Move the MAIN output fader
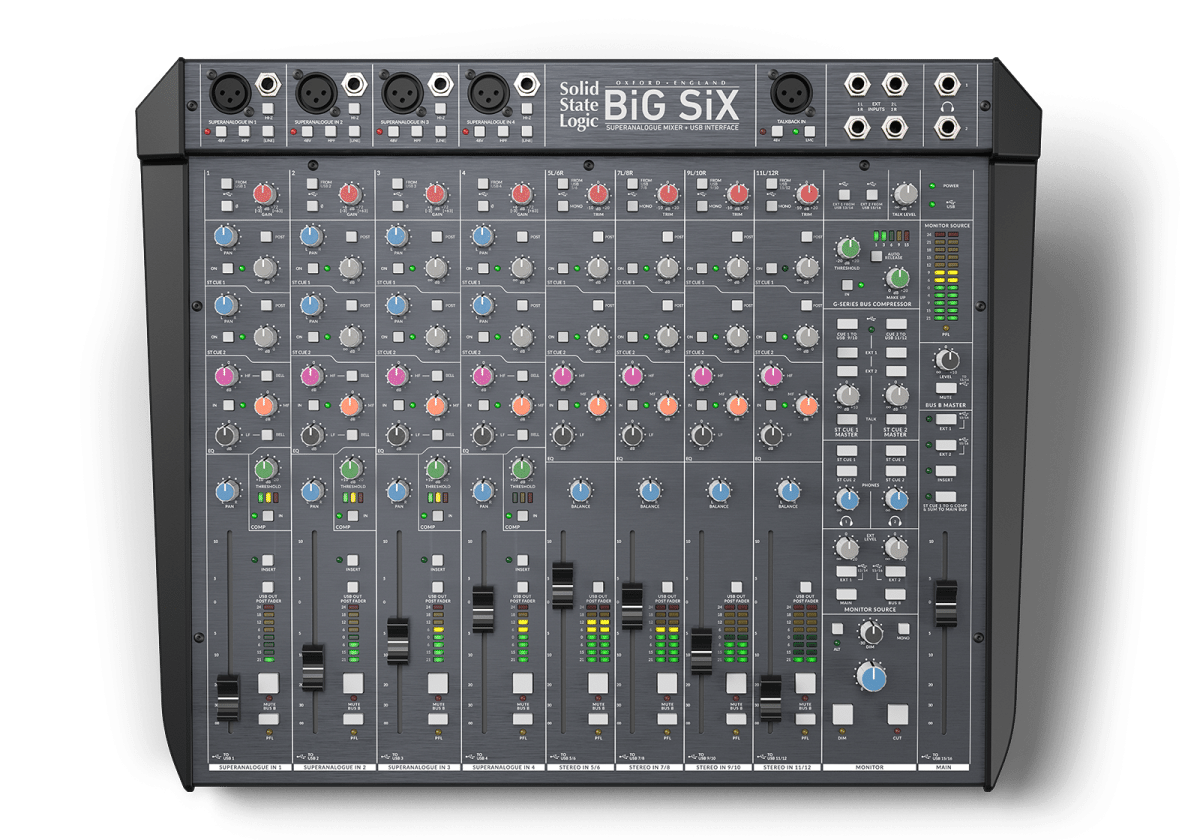 point(946,603)
